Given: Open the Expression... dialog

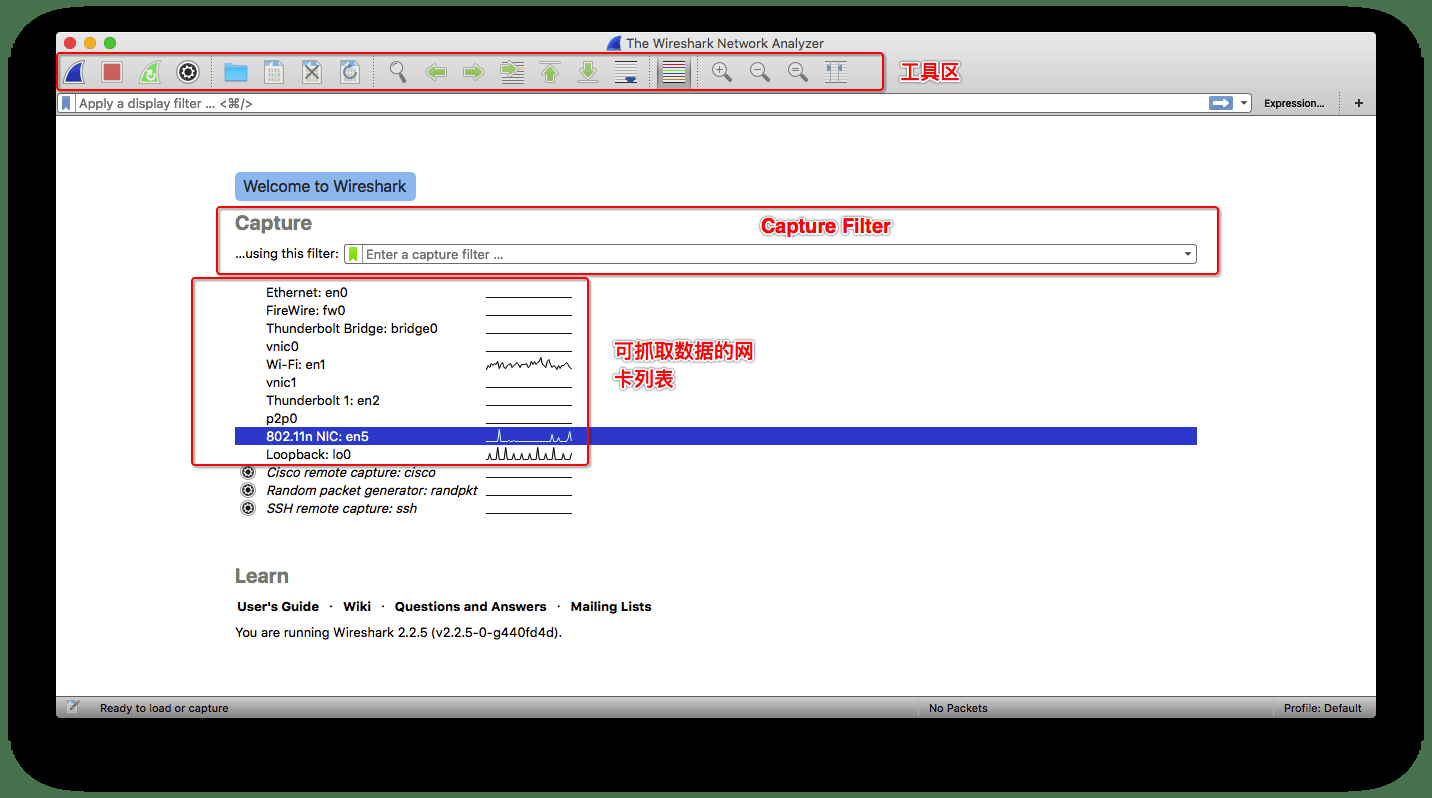Looking at the screenshot, I should point(1294,103).
